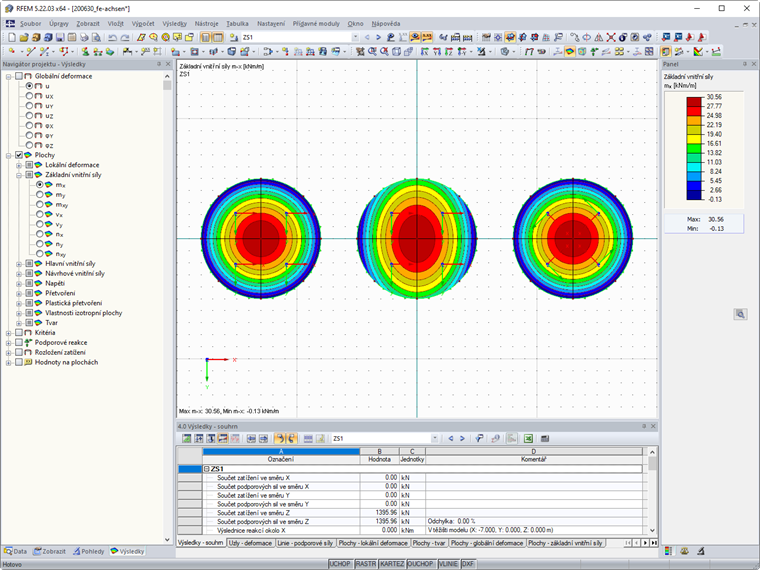Image resolution: width=760 pixels, height=570 pixels.
Task: Click the show values (1.23) toolbar icon
Action: pyautogui.click(x=427, y=37)
